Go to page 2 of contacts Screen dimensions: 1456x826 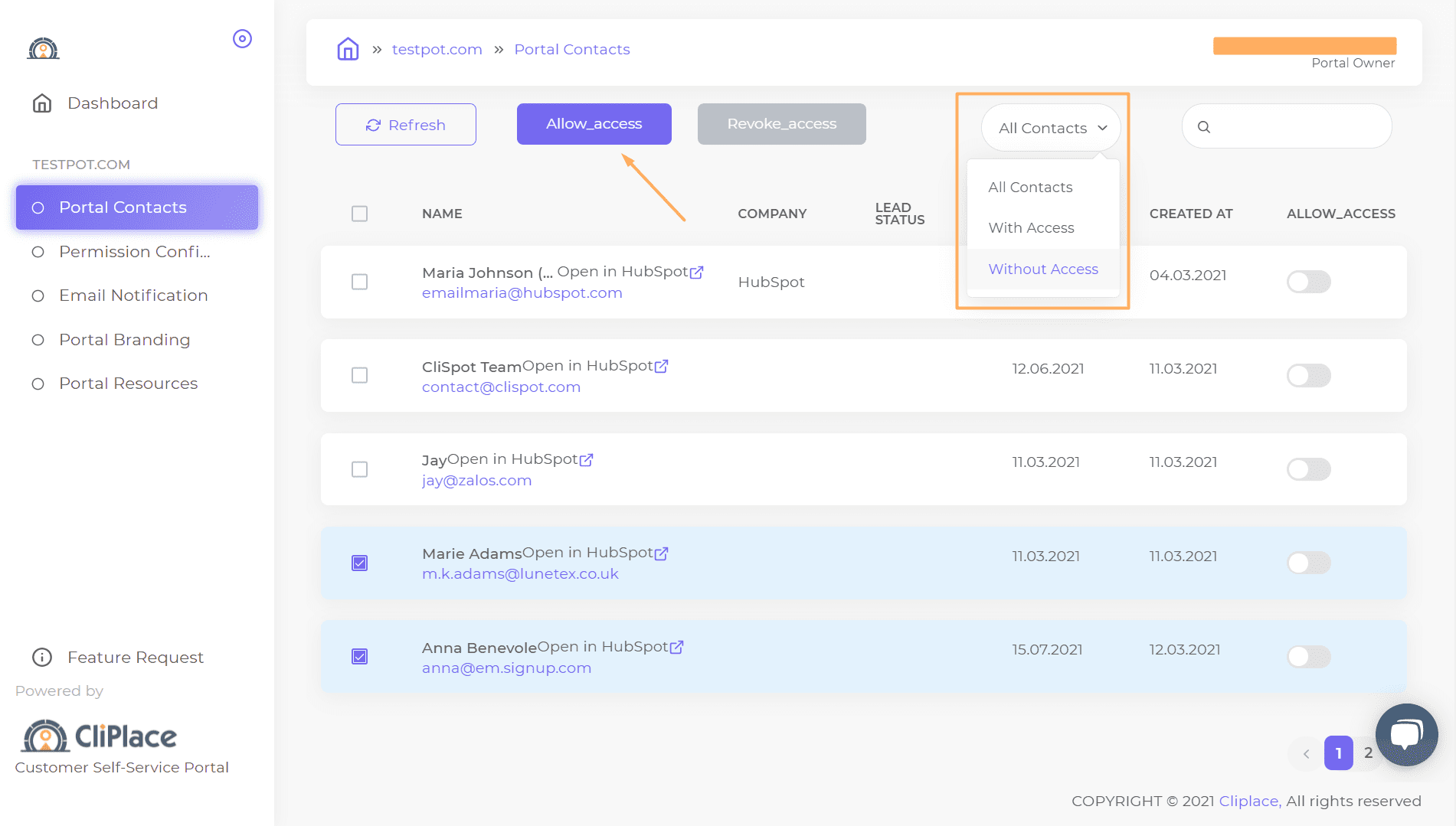1368,753
